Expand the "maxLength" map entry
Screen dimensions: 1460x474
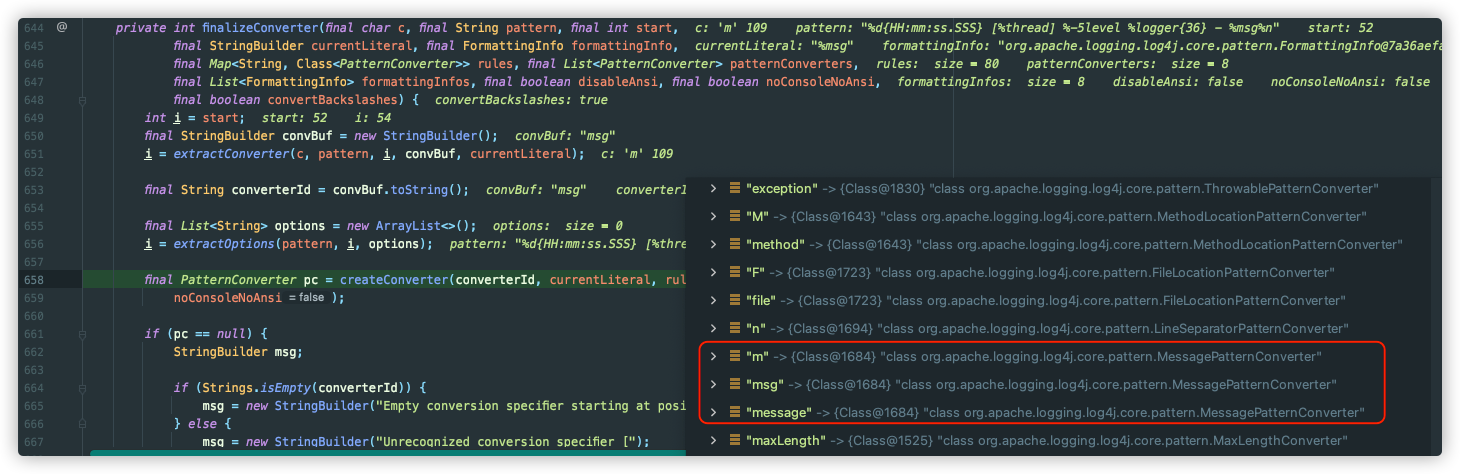point(713,440)
